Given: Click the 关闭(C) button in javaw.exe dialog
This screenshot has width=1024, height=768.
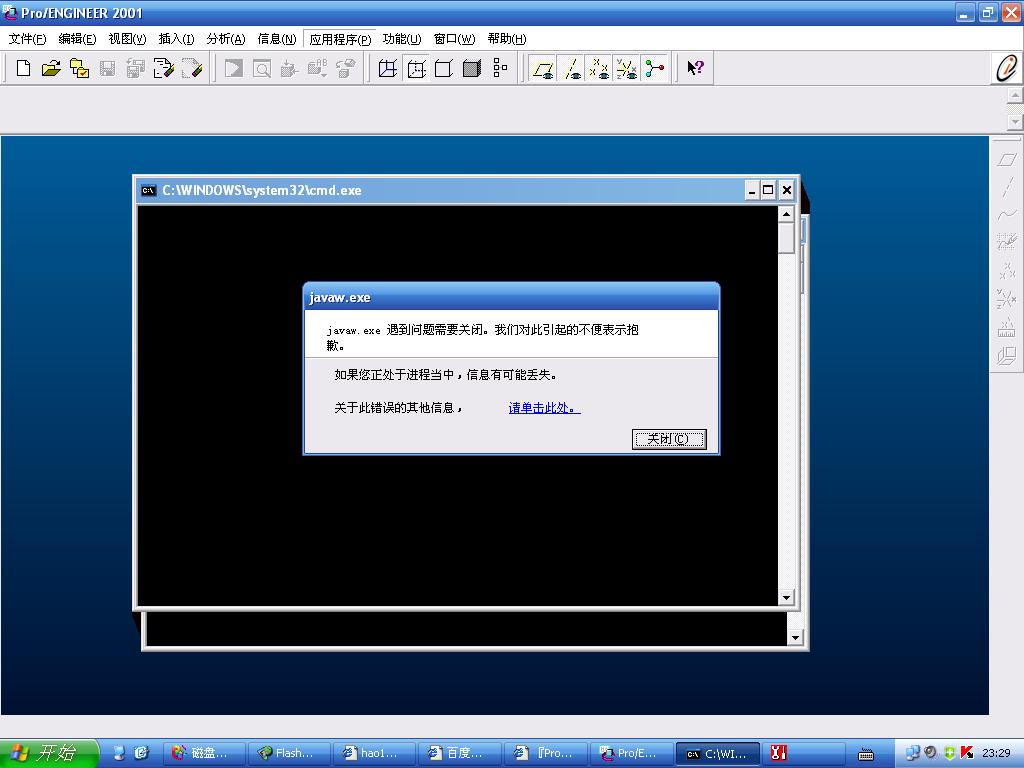Looking at the screenshot, I should pyautogui.click(x=669, y=439).
